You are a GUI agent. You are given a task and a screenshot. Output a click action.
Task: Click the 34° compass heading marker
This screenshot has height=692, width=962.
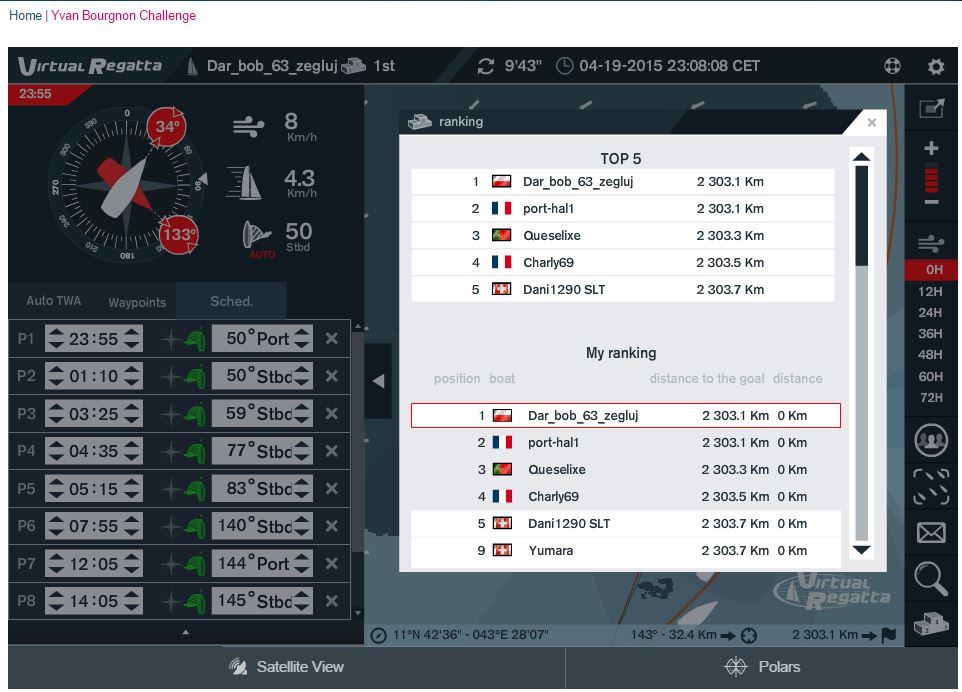tap(167, 127)
